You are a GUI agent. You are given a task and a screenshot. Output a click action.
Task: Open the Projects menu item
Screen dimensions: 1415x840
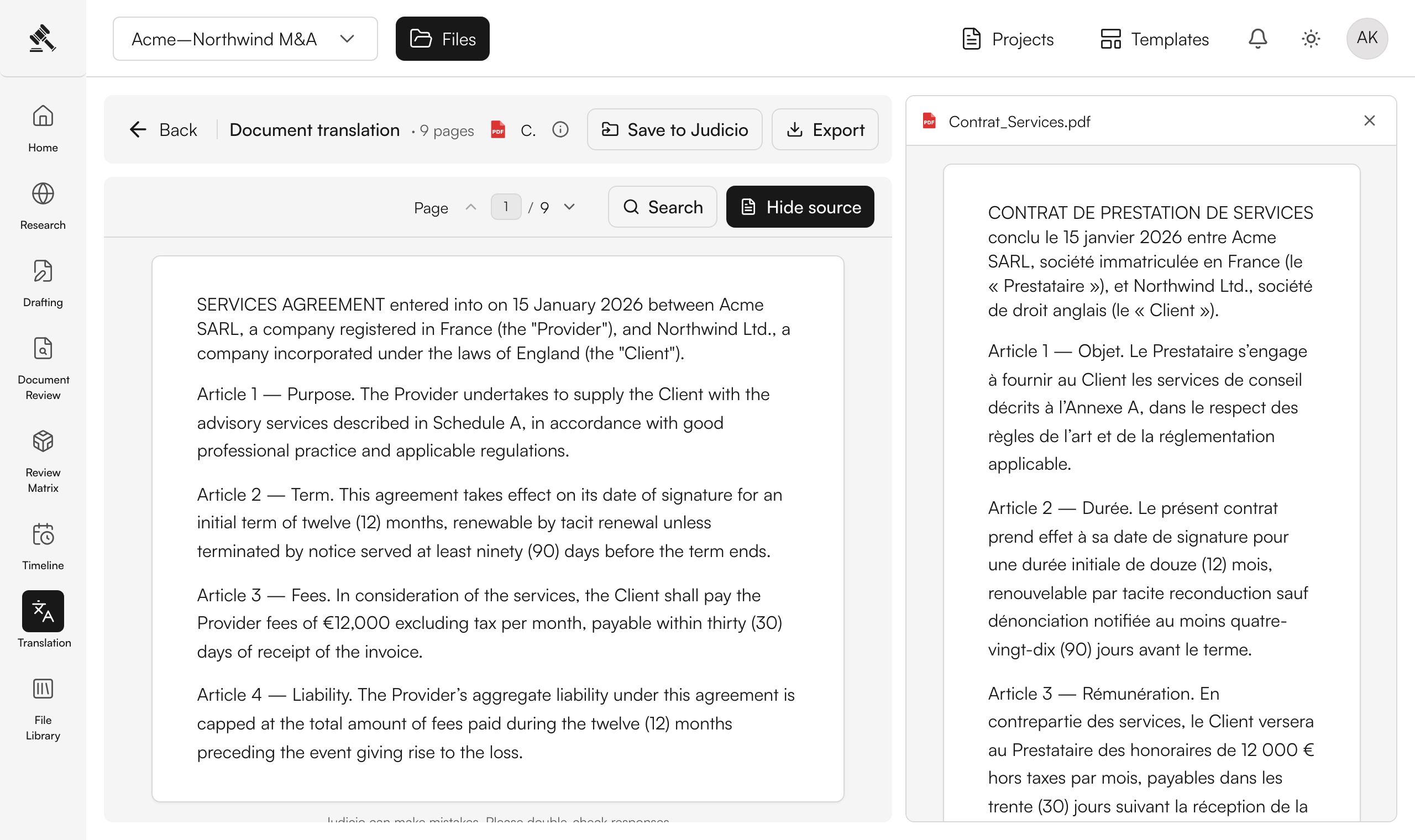coord(1008,39)
